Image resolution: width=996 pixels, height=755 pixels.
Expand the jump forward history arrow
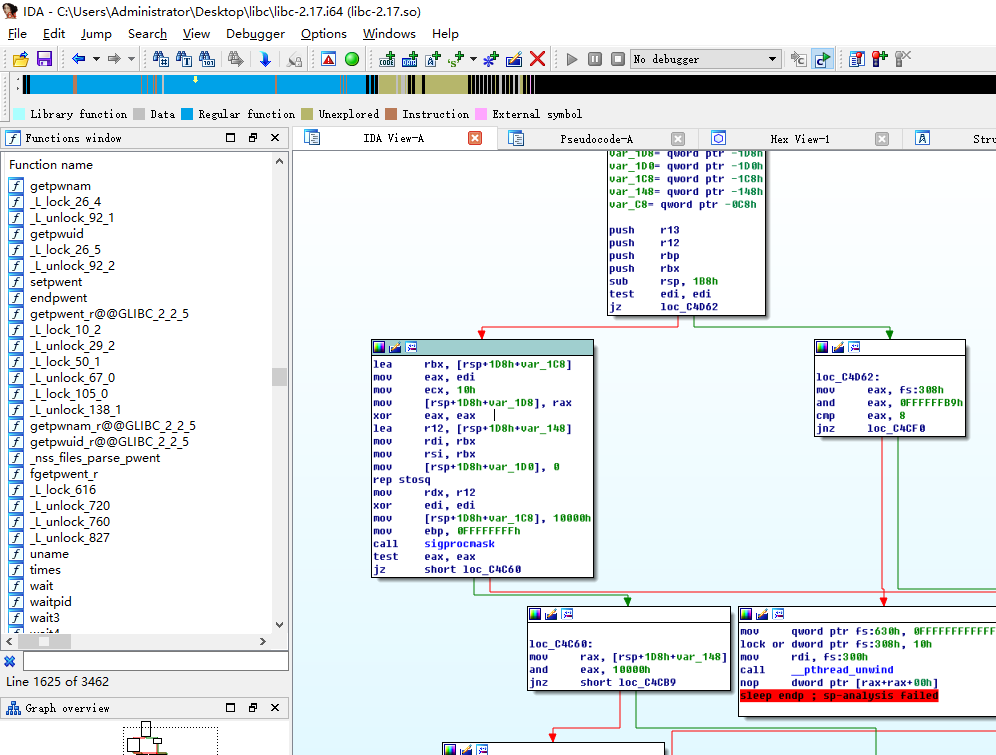tap(131, 59)
